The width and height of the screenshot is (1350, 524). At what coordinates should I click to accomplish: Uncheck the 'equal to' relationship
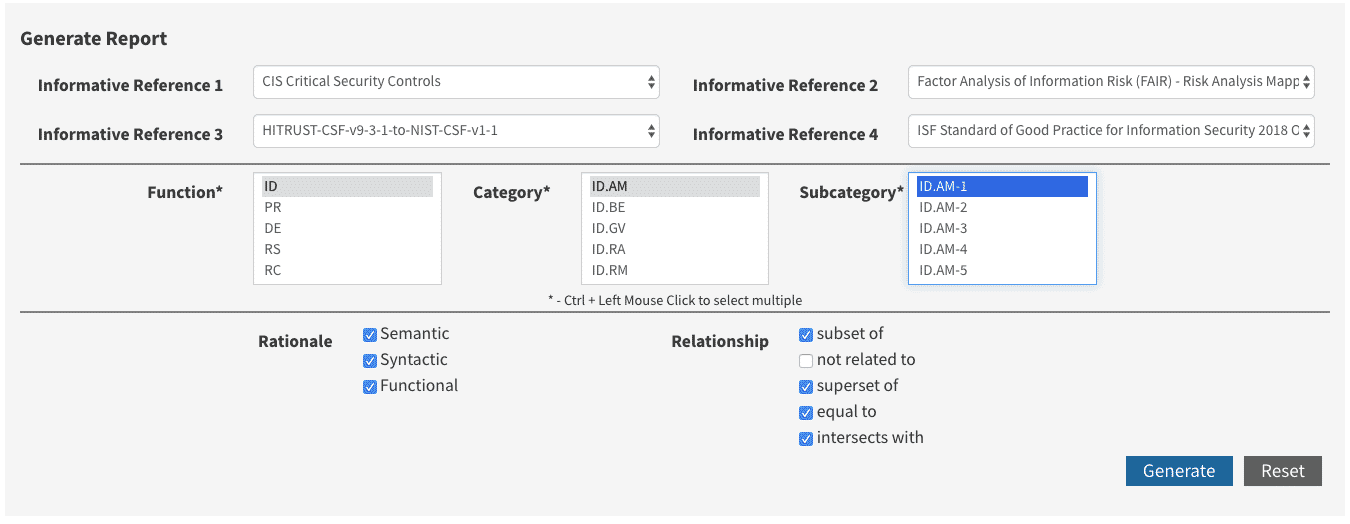click(806, 413)
